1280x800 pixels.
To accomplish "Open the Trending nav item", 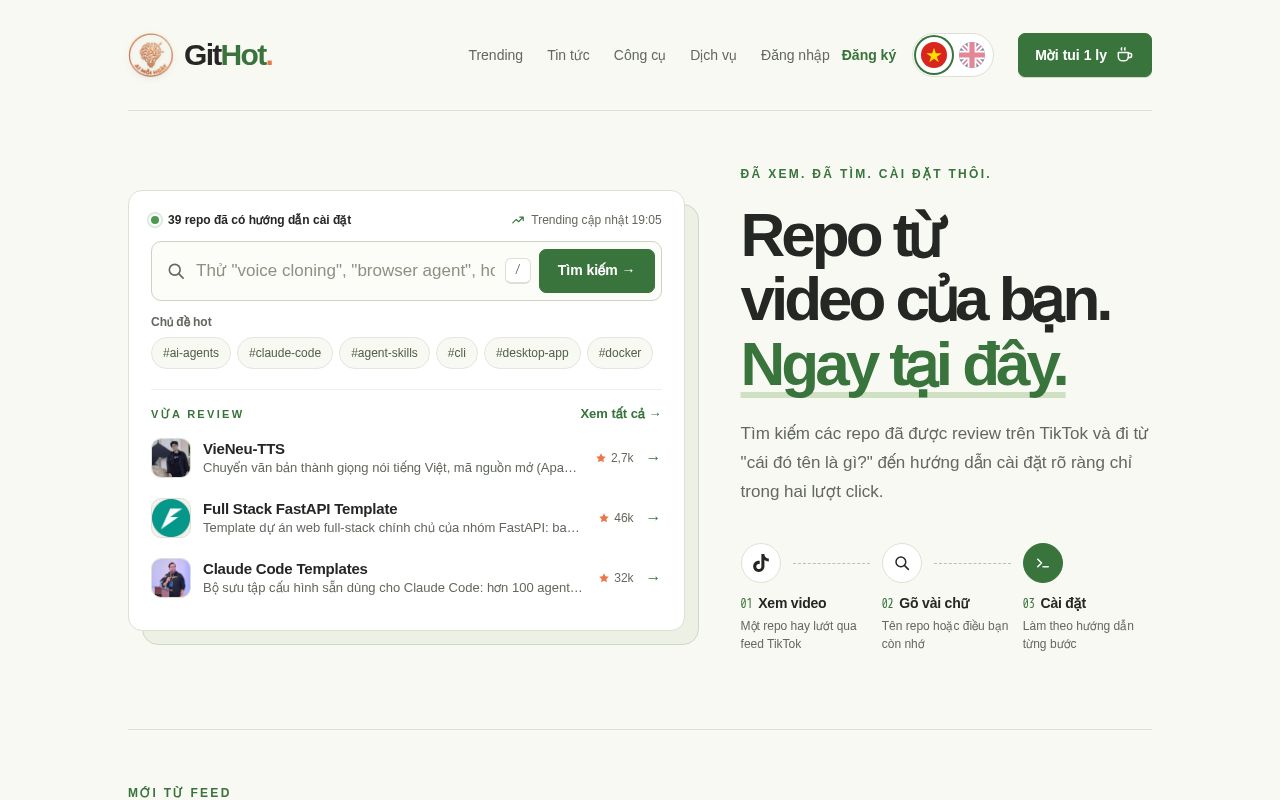I will 496,55.
